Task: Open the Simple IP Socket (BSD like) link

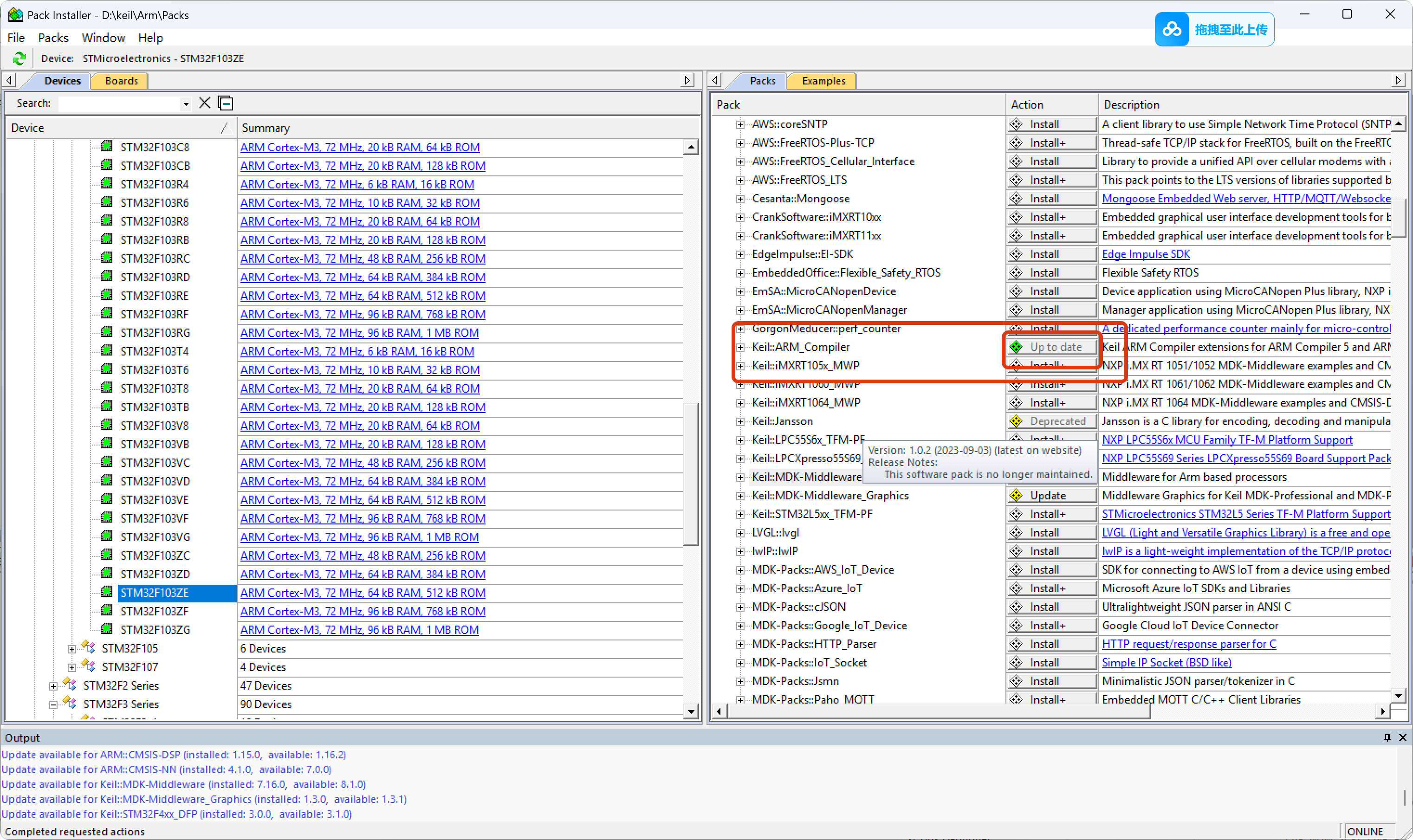Action: pos(1166,662)
